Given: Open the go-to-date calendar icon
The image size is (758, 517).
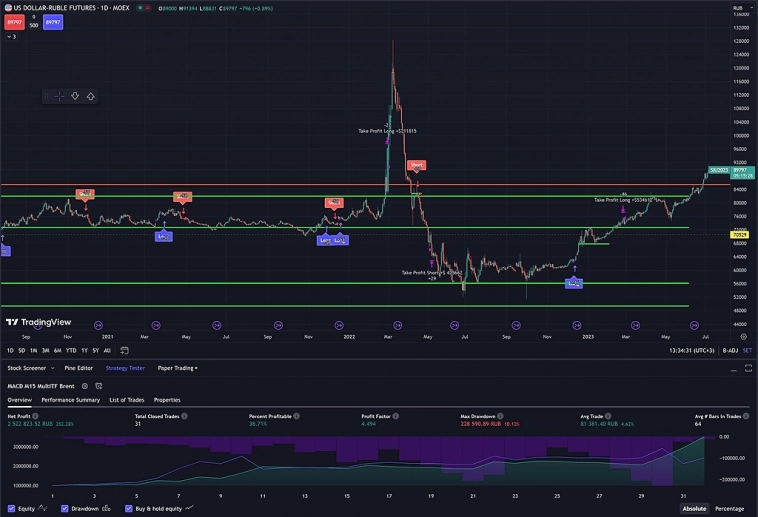Looking at the screenshot, I should tap(122, 350).
